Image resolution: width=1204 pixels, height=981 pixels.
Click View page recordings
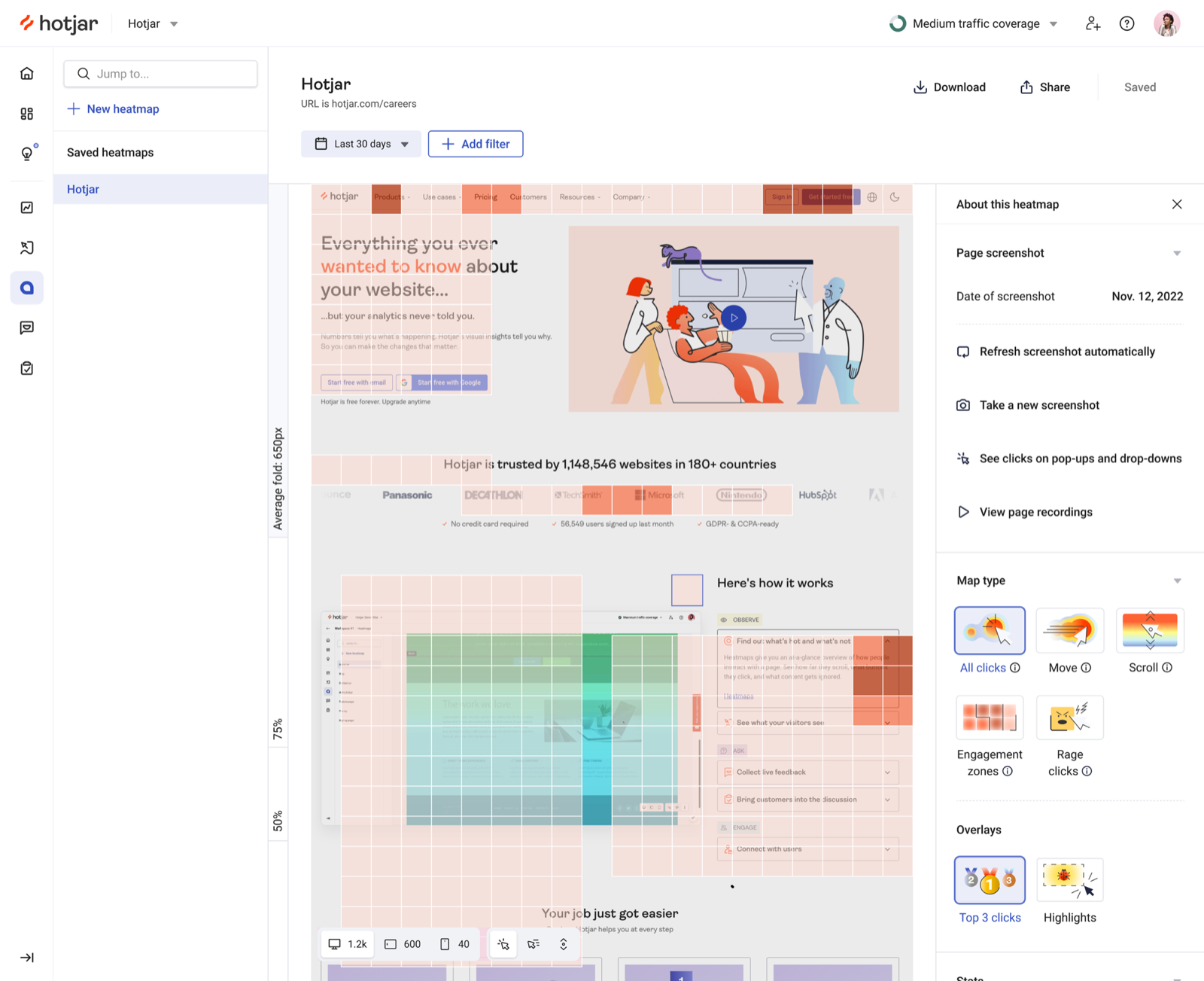pyautogui.click(x=1025, y=512)
